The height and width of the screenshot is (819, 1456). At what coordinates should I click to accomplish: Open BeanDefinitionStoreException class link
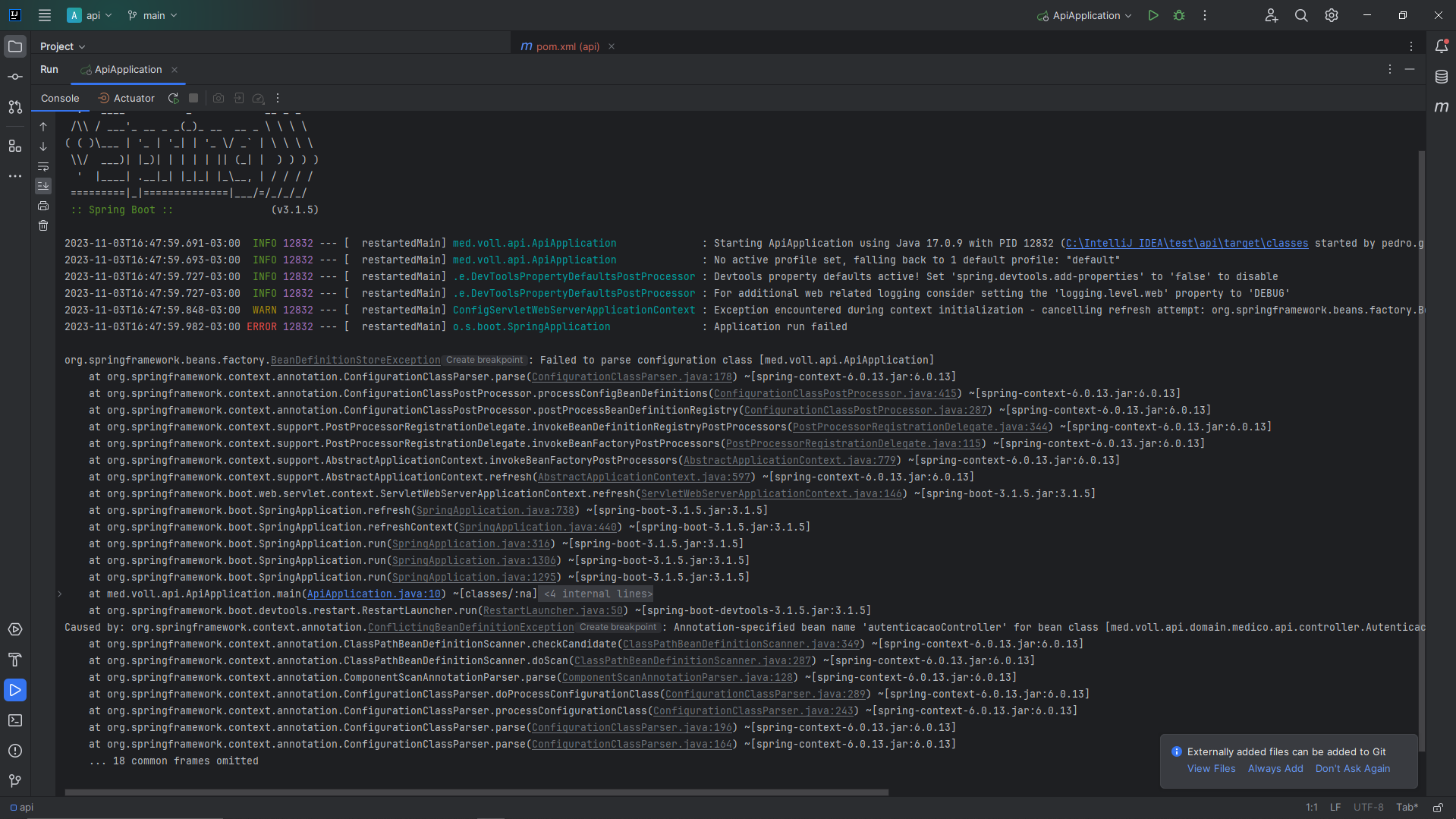coord(356,360)
